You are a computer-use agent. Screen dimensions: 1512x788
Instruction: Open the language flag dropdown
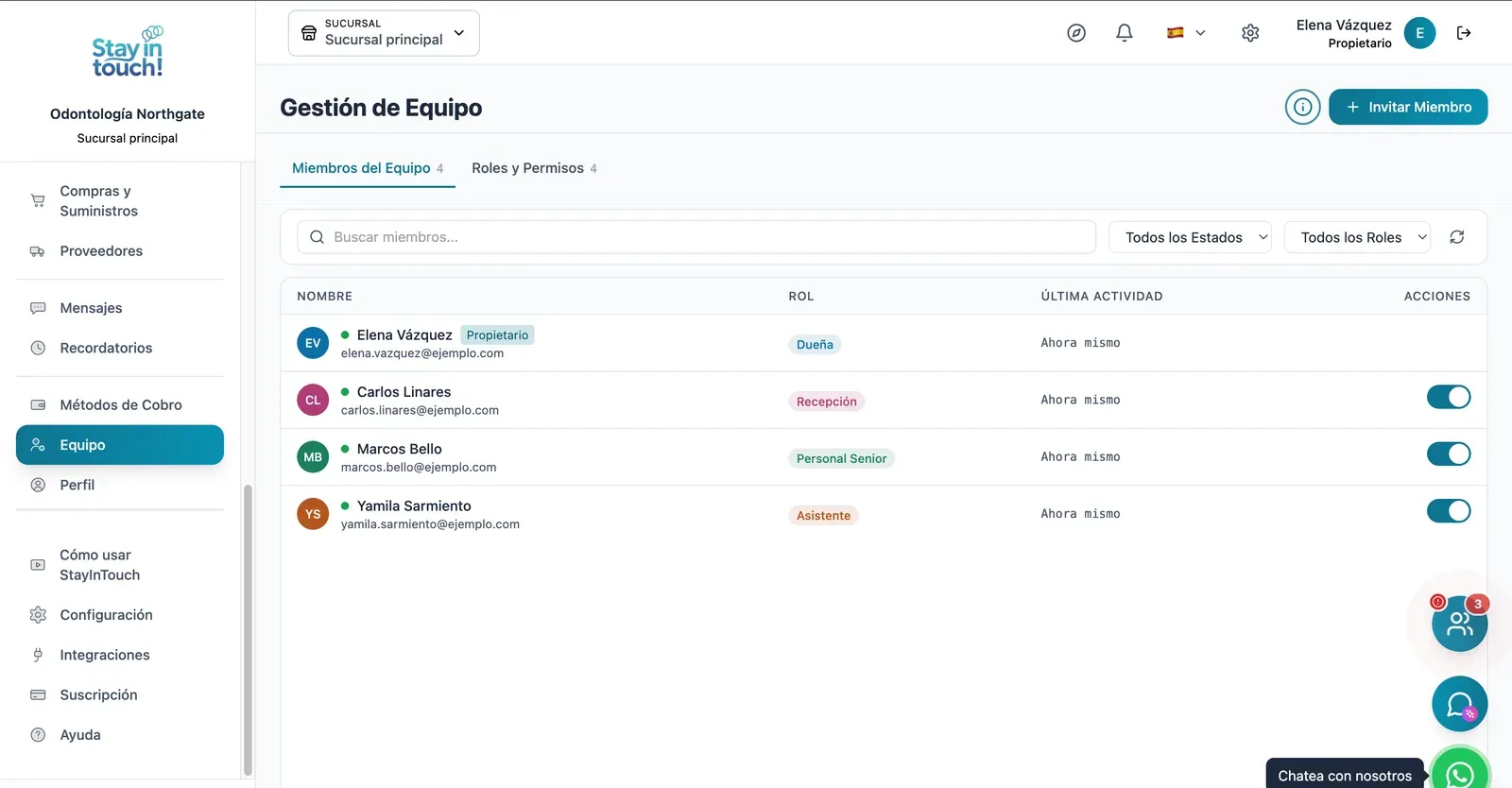1186,33
